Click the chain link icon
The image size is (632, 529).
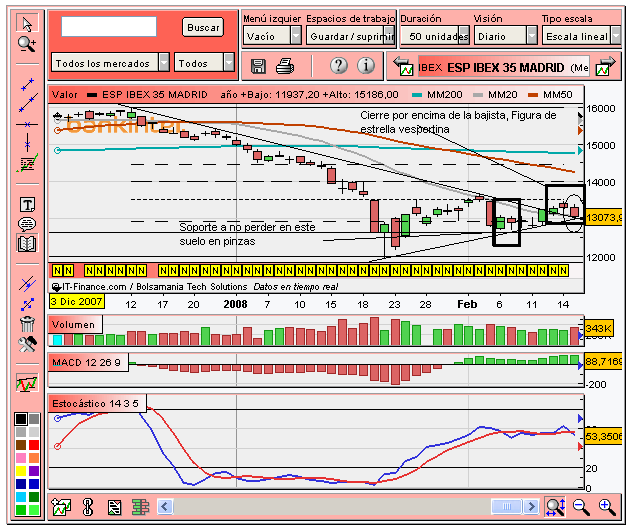(87, 507)
